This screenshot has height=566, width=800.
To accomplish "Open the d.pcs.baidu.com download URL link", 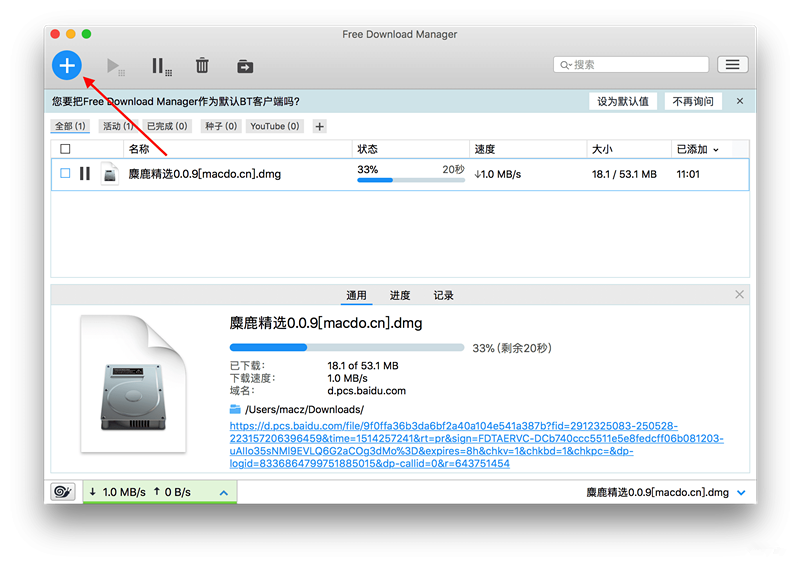I will pos(476,445).
